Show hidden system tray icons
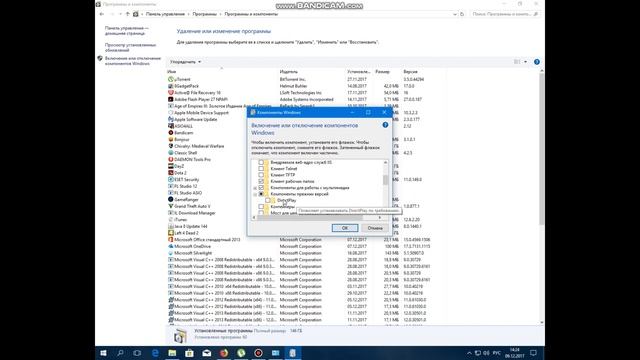This screenshot has height=360, width=640. coord(469,353)
